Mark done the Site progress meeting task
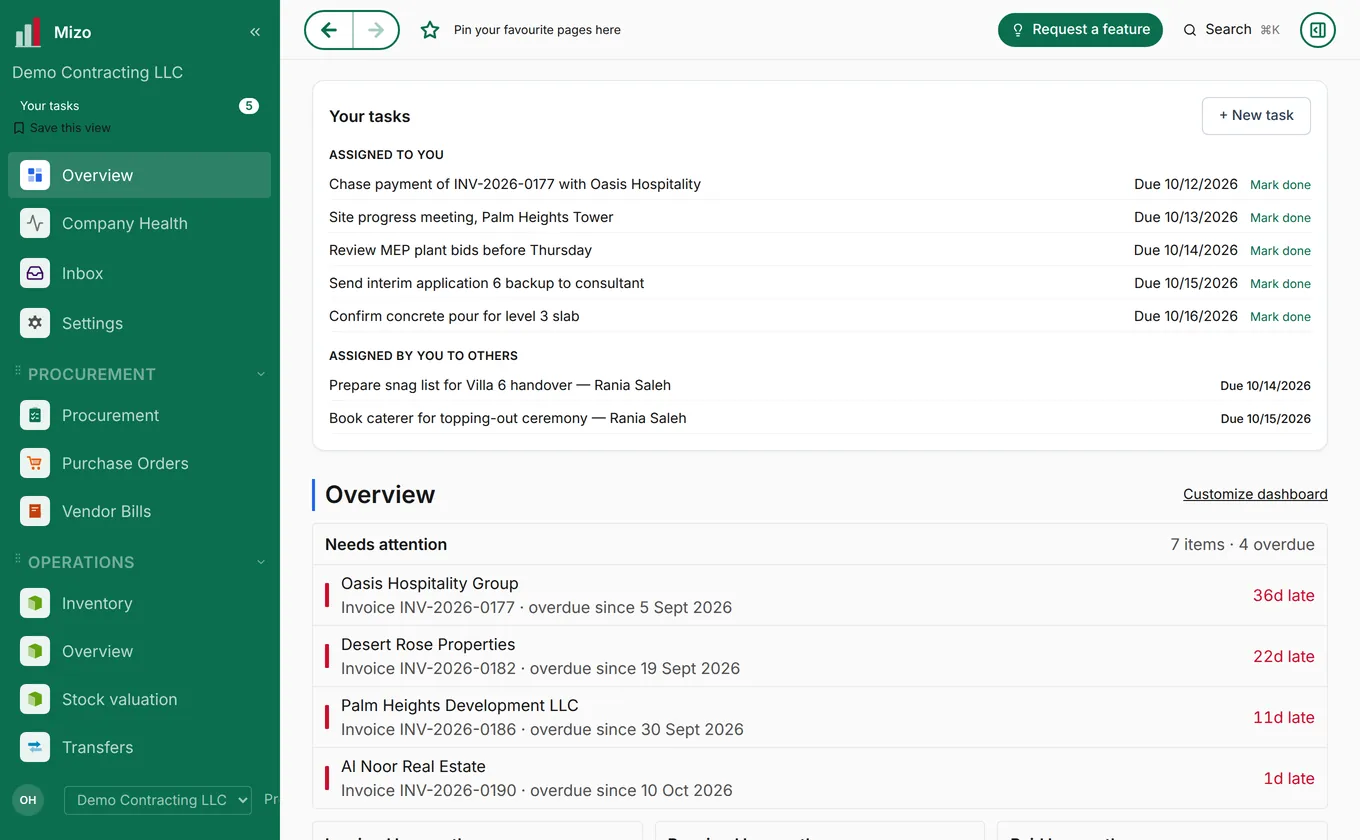1360x840 pixels. [1280, 218]
